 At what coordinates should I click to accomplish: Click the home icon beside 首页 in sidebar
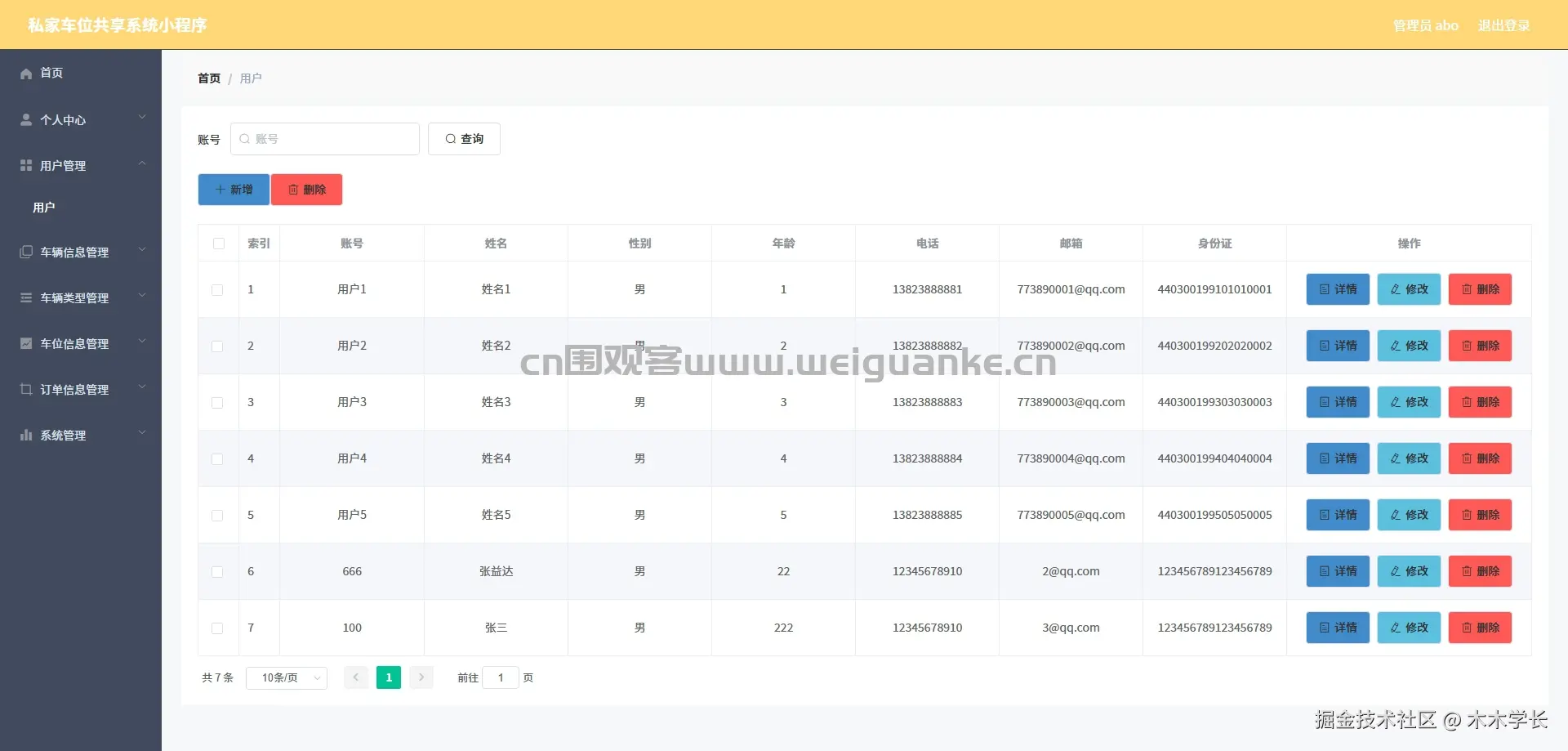pyautogui.click(x=26, y=74)
